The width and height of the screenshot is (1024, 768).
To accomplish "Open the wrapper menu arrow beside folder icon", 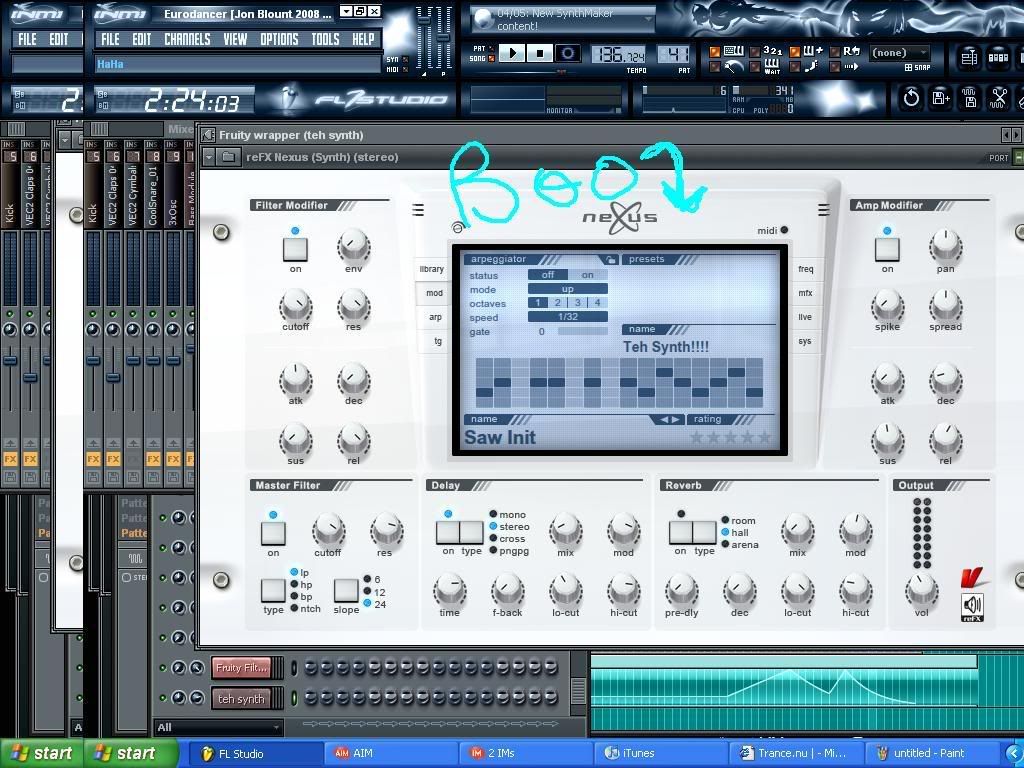I will click(209, 157).
